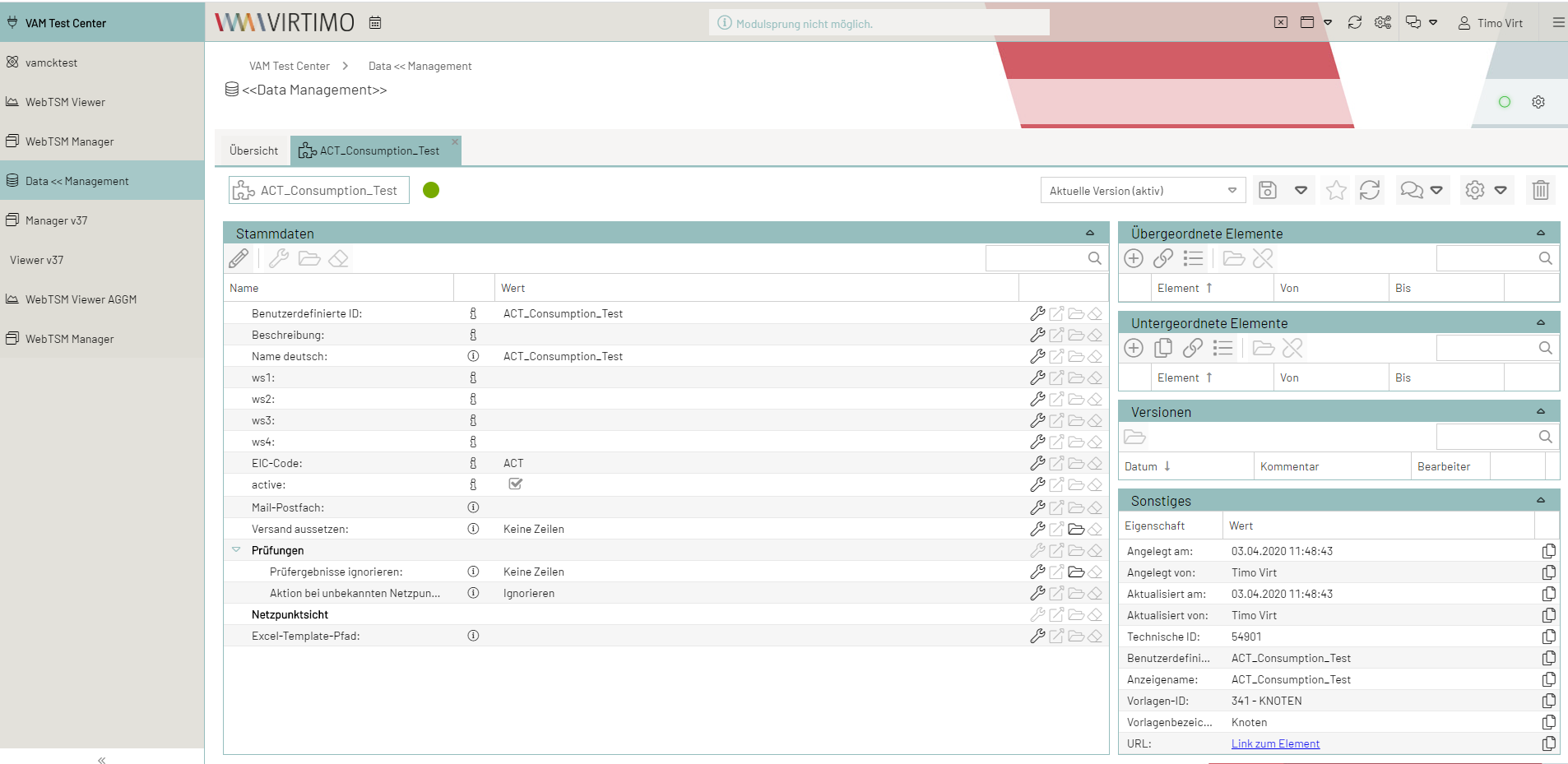Close the ACT_Consumption_Test tab

pyautogui.click(x=455, y=141)
